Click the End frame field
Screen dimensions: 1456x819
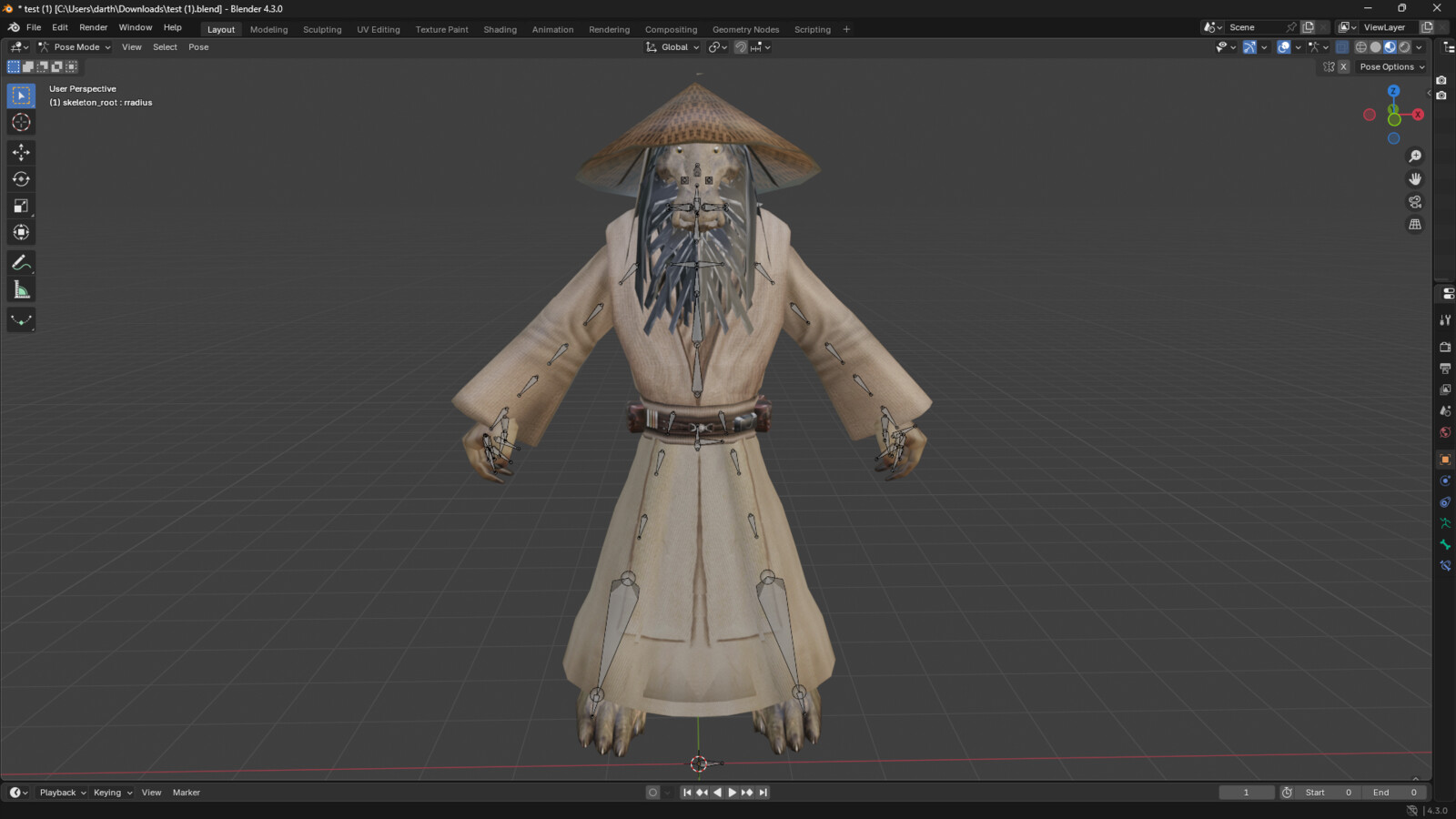coord(1394,793)
